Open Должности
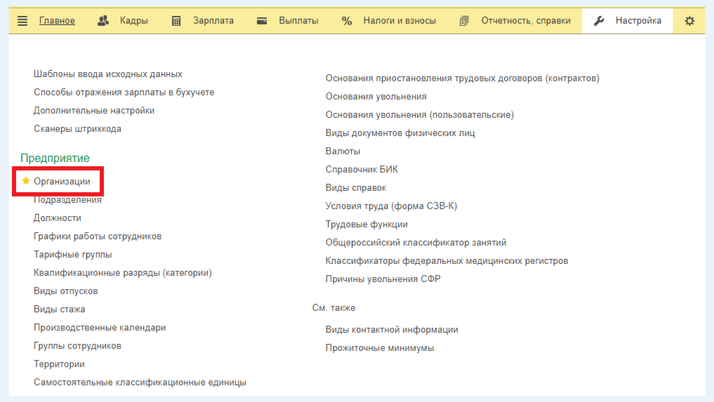This screenshot has width=714, height=402. point(57,218)
